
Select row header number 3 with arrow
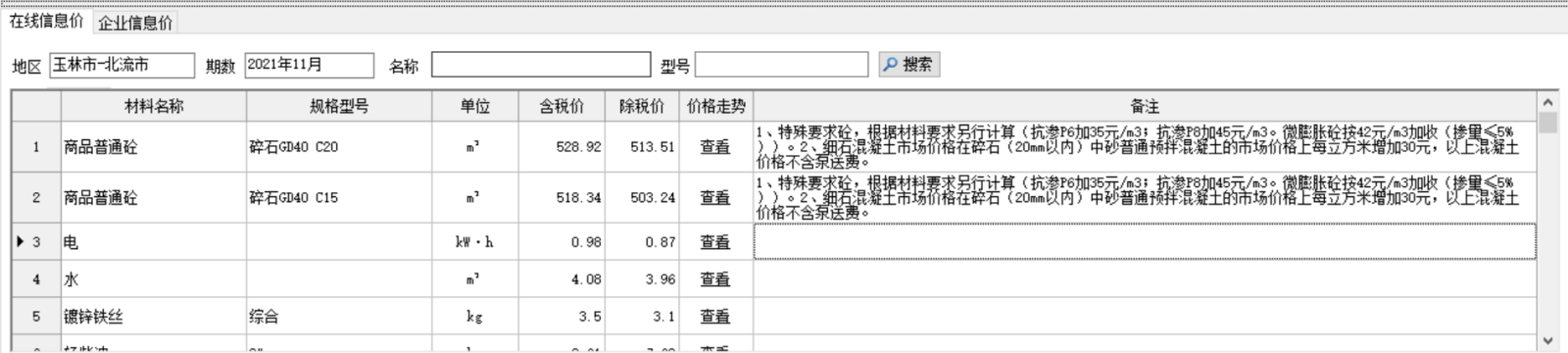[x=36, y=242]
